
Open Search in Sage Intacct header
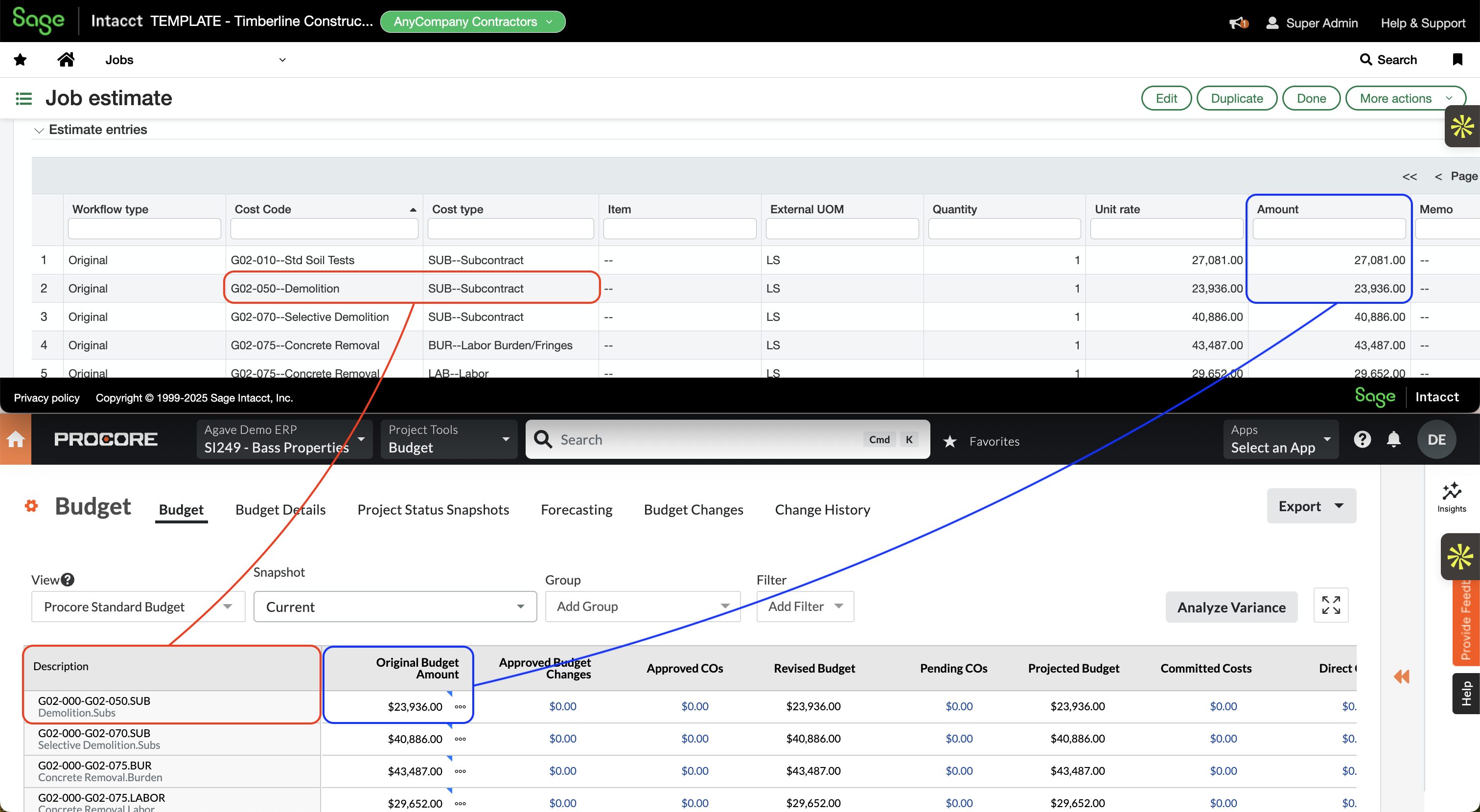(x=1387, y=59)
